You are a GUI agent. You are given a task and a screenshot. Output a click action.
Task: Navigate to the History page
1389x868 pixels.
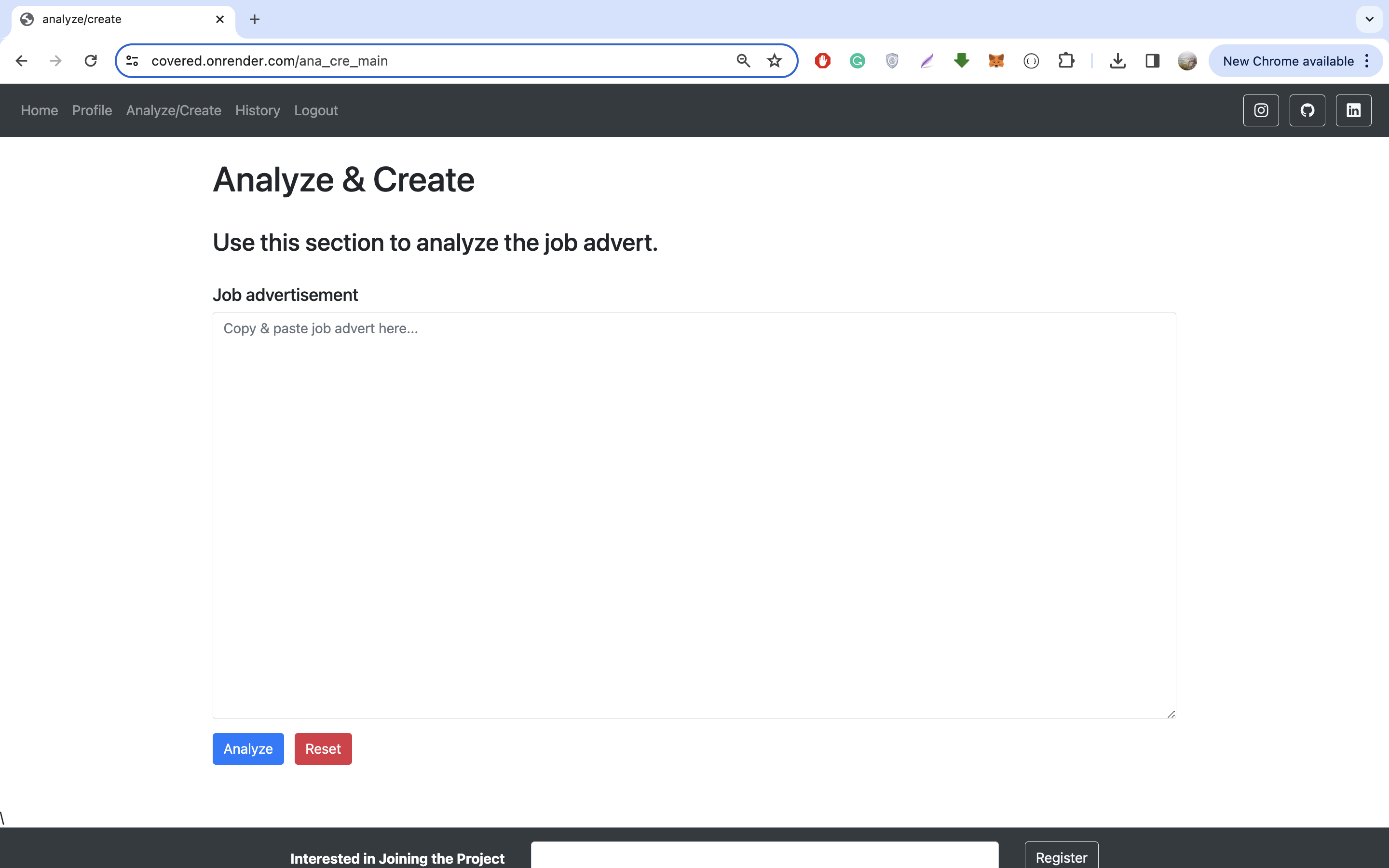click(257, 110)
